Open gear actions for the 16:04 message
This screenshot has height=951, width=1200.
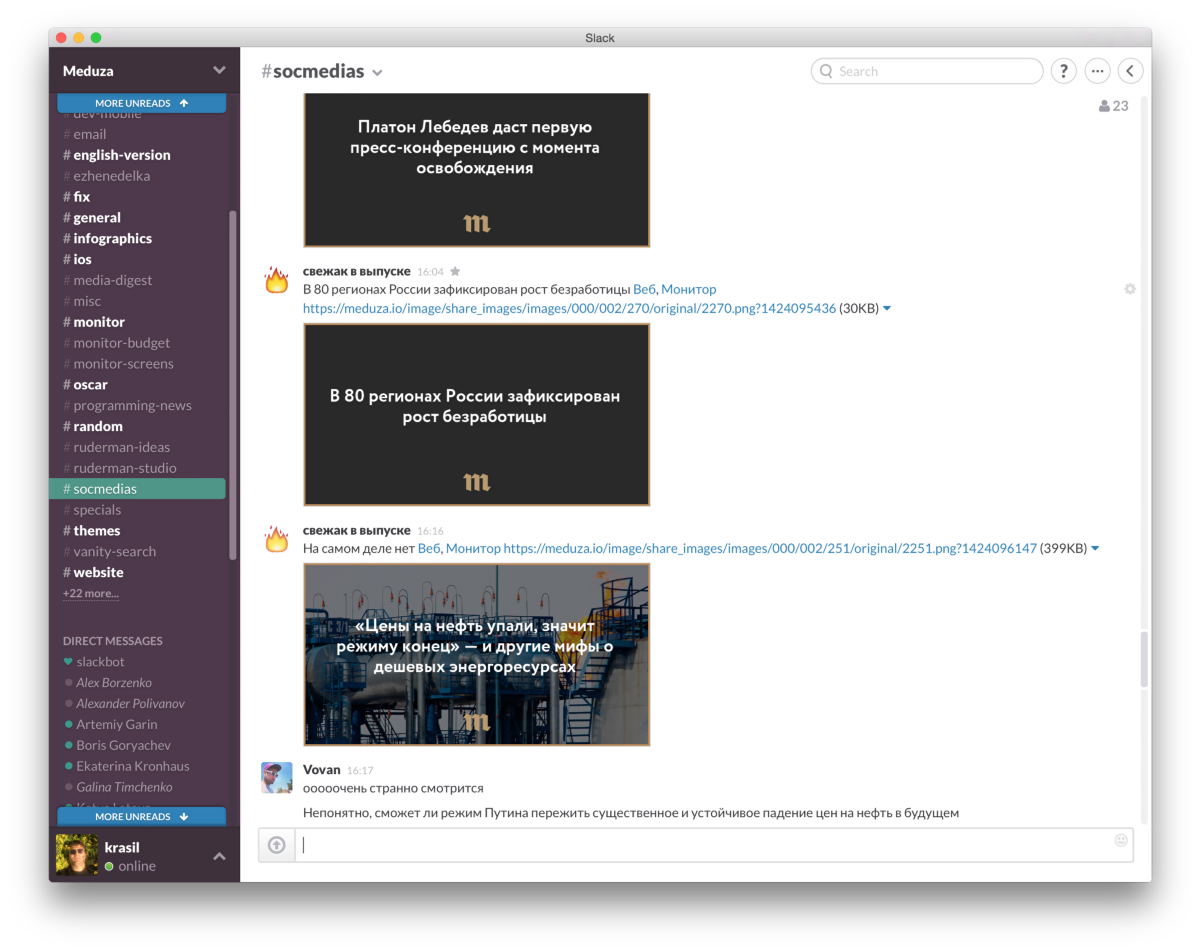point(1130,289)
